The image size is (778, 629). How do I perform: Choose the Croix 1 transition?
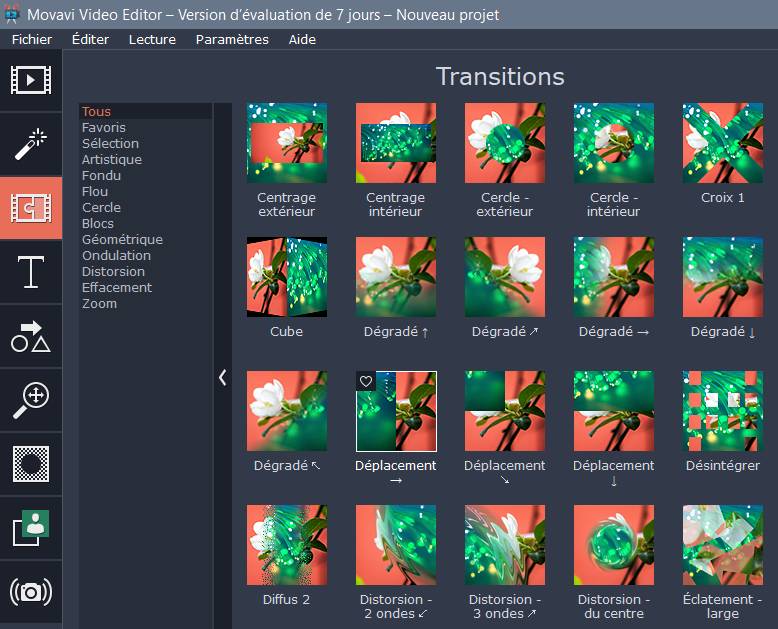click(x=723, y=143)
